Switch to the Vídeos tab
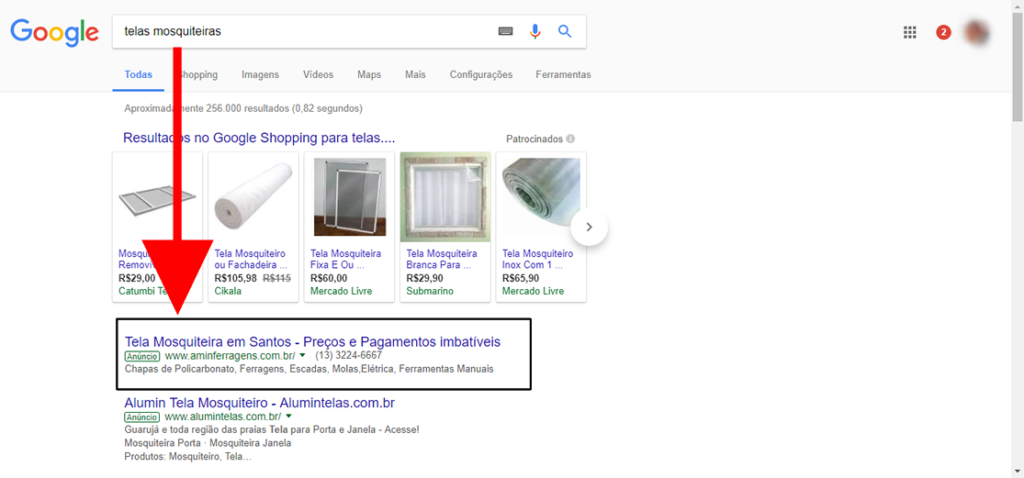Image resolution: width=1024 pixels, height=478 pixels. [318, 75]
